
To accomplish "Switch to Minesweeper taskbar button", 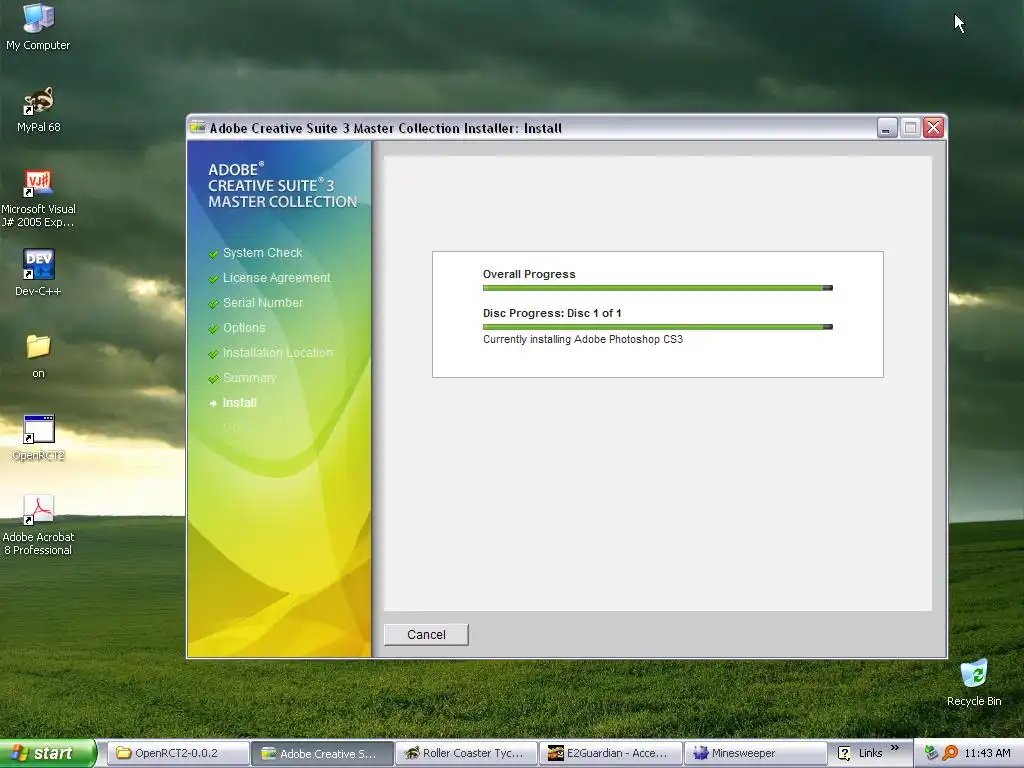I will point(756,753).
